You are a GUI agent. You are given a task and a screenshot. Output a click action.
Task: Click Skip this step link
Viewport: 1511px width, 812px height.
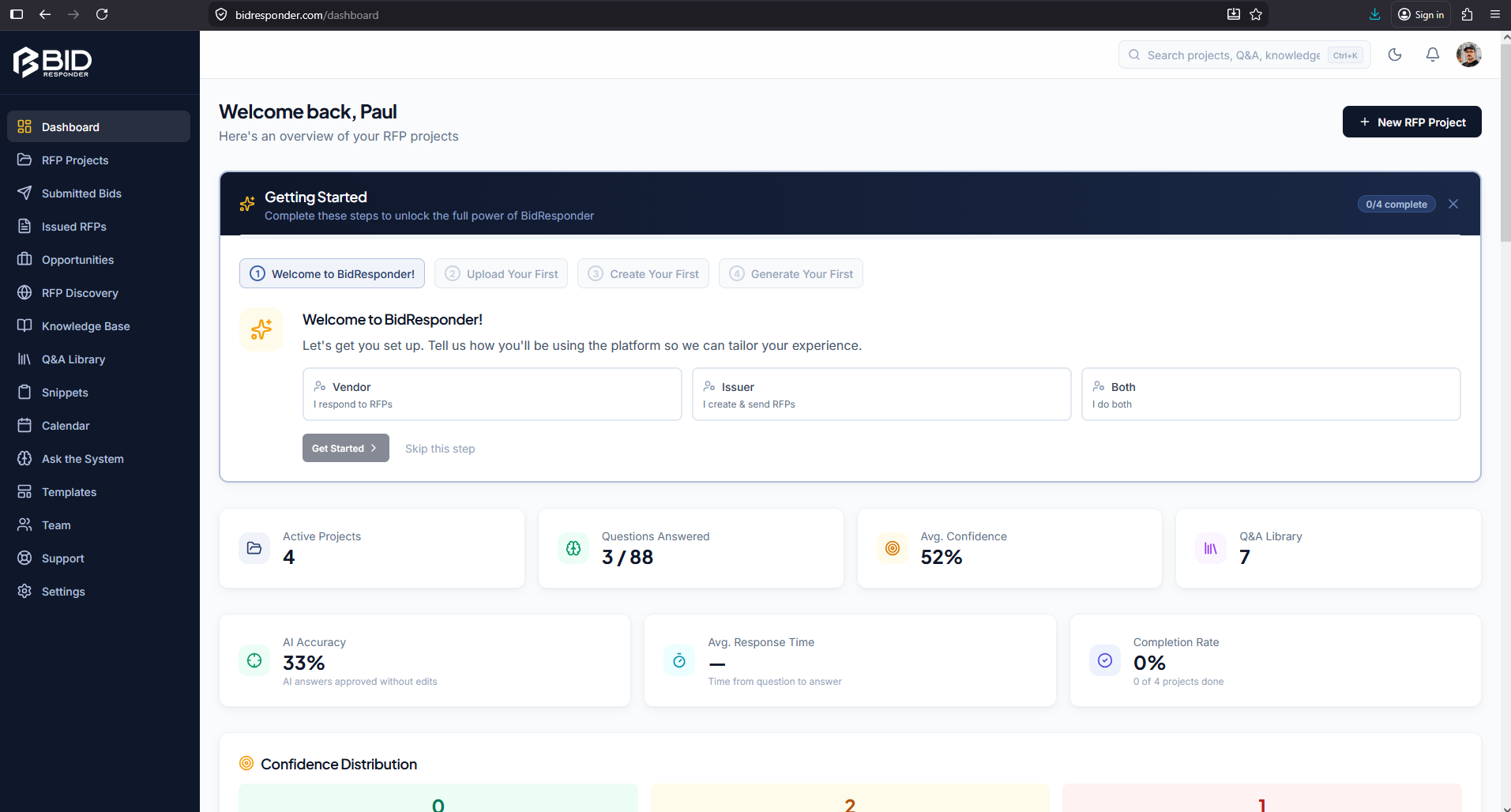coord(440,449)
